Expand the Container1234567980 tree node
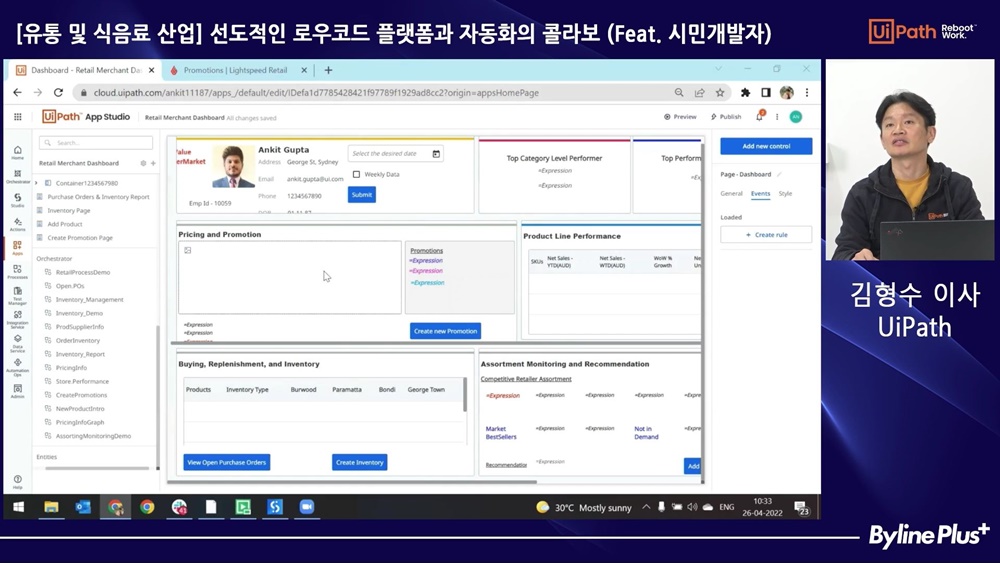Image resolution: width=1000 pixels, height=563 pixels. (x=36, y=183)
